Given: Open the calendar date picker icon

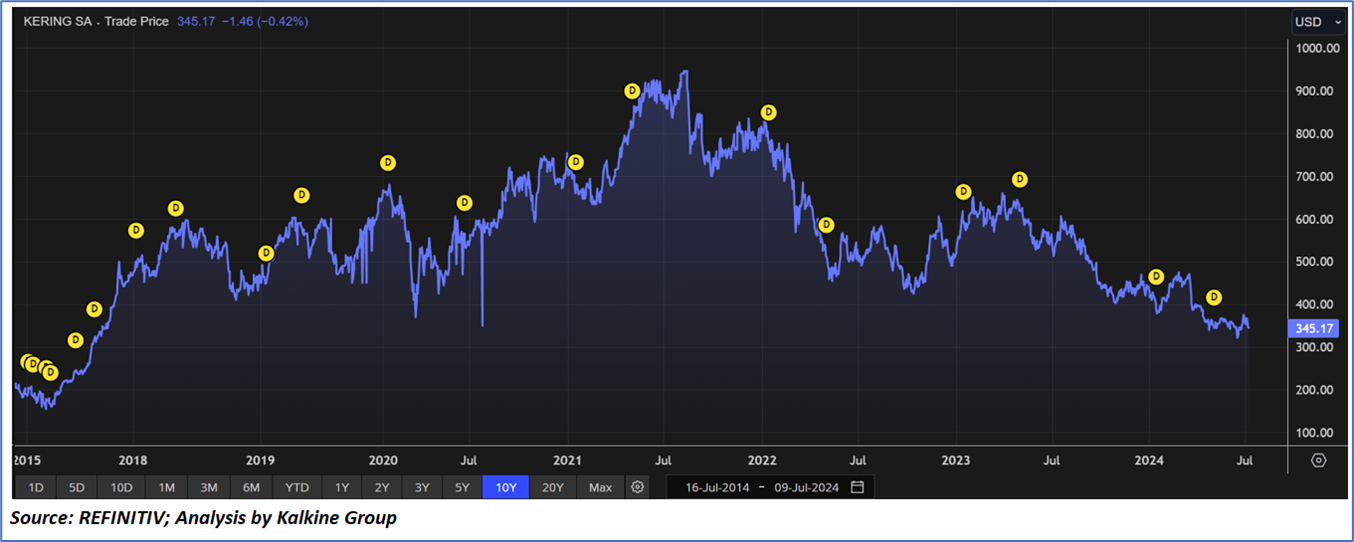Looking at the screenshot, I should pyautogui.click(x=857, y=487).
